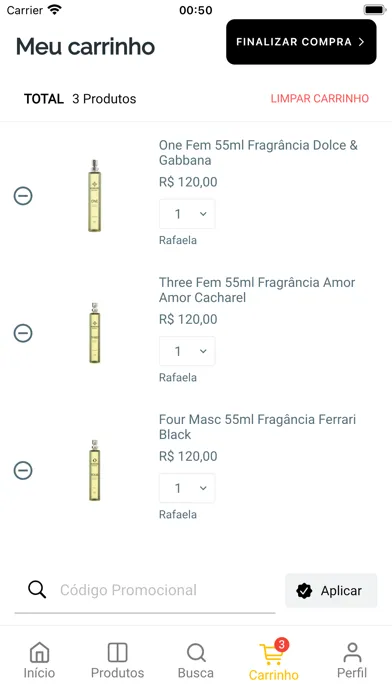Open One Fem fragrance product thumbnail
392x696 pixels.
pos(94,196)
